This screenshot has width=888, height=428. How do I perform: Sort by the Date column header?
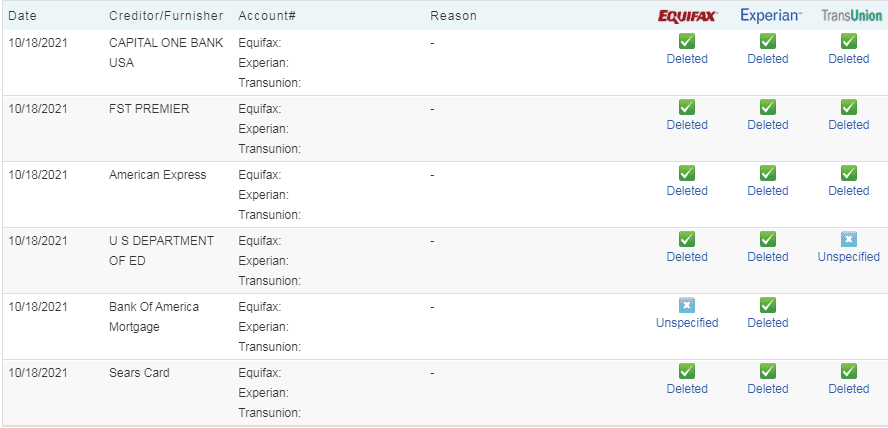click(22, 16)
